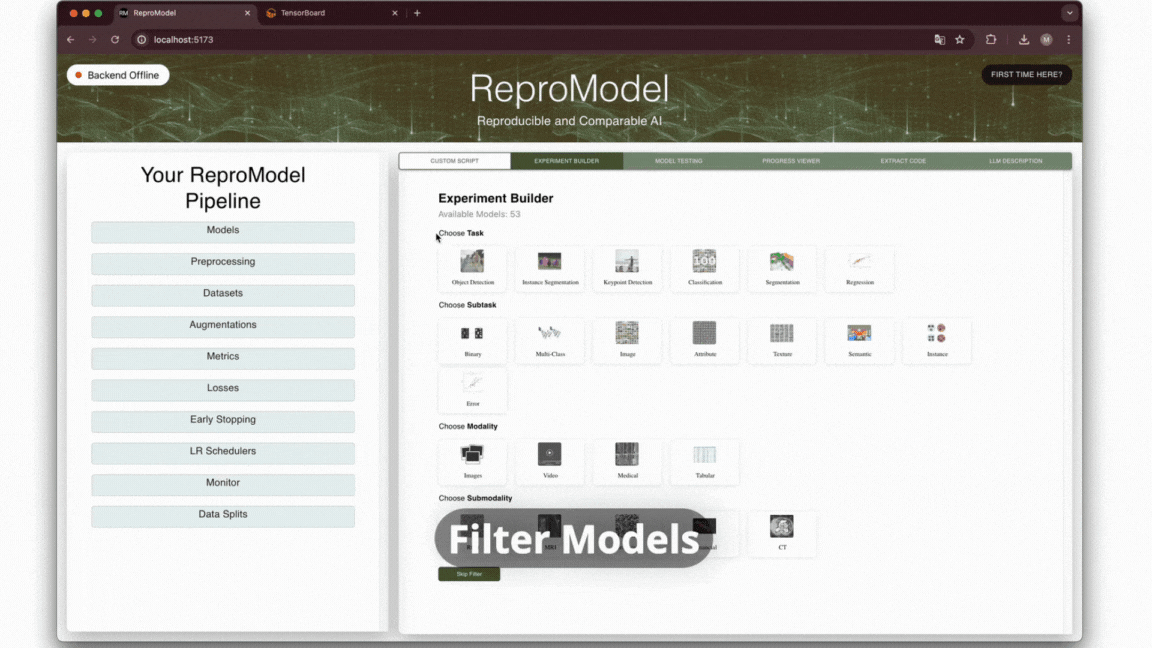
Task: Select the Object Detection task card
Action: 472,268
